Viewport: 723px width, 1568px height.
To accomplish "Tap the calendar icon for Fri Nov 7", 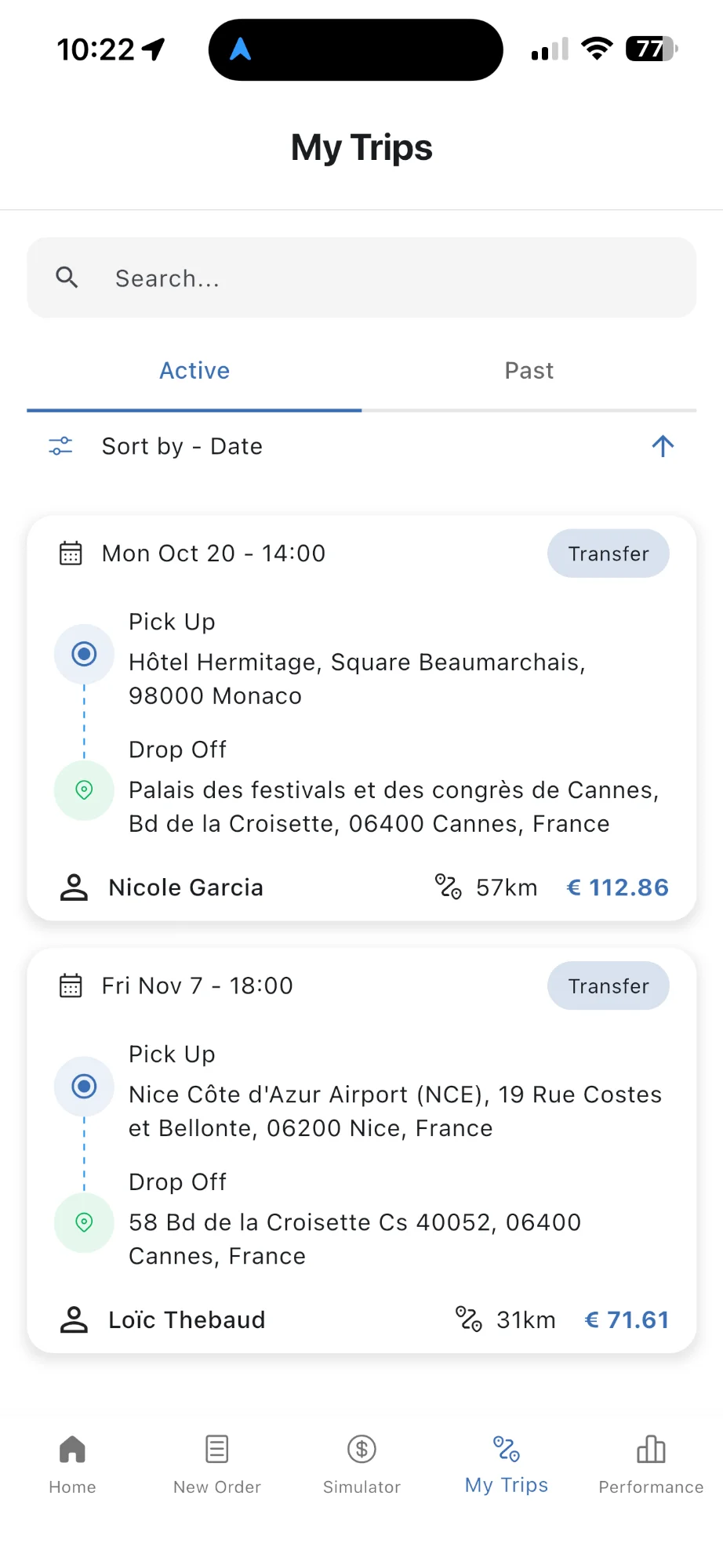I will point(71,985).
